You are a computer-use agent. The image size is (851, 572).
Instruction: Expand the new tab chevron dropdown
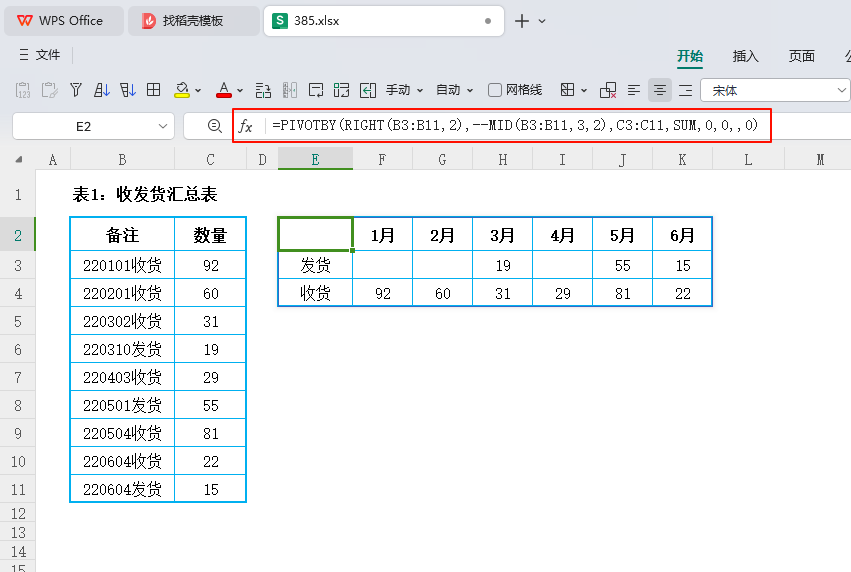[542, 22]
